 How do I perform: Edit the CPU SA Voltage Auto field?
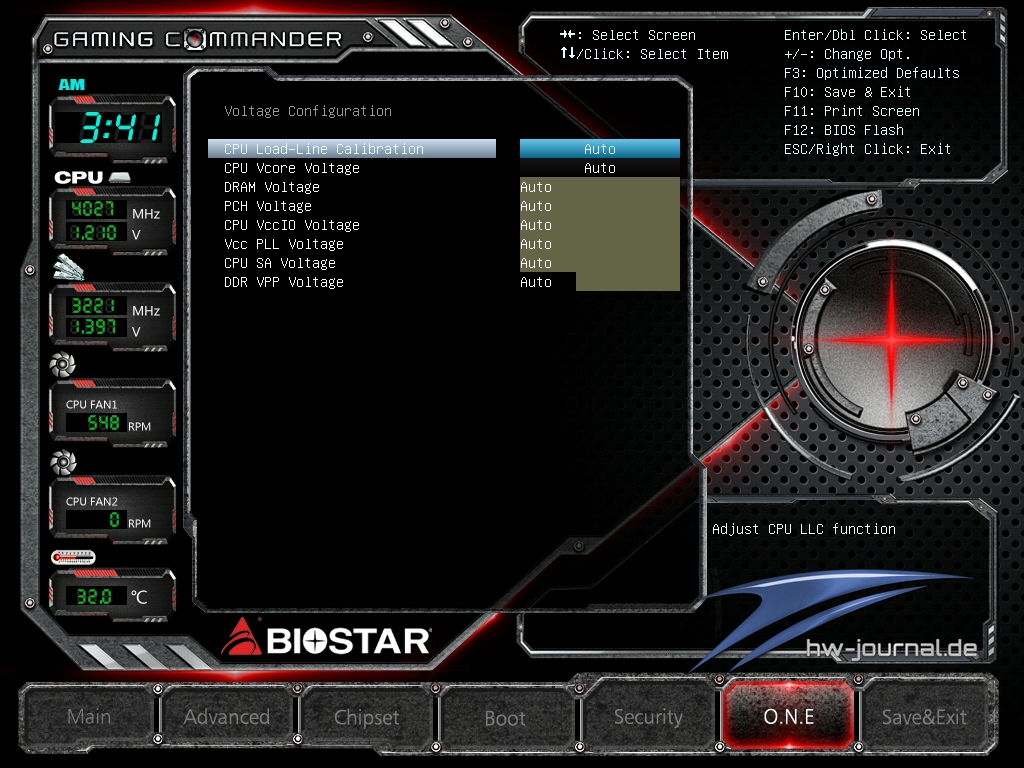point(600,263)
